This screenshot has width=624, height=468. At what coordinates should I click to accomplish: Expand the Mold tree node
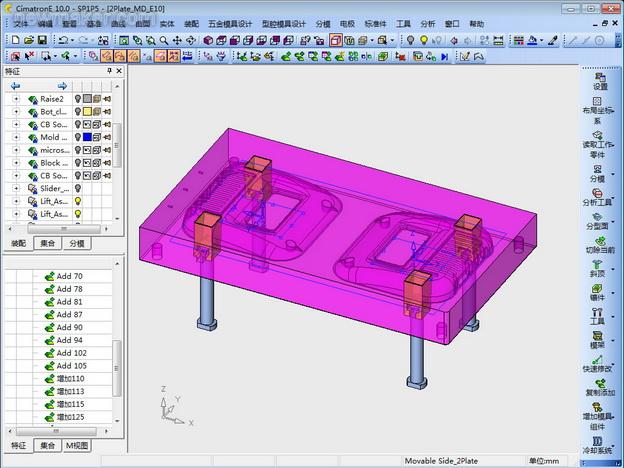(x=16, y=137)
